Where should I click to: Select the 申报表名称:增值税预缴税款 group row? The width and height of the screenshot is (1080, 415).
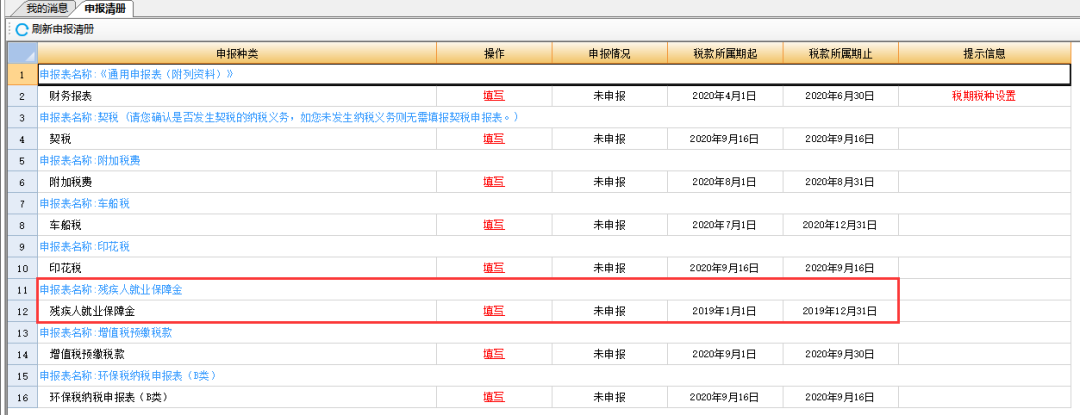point(554,332)
